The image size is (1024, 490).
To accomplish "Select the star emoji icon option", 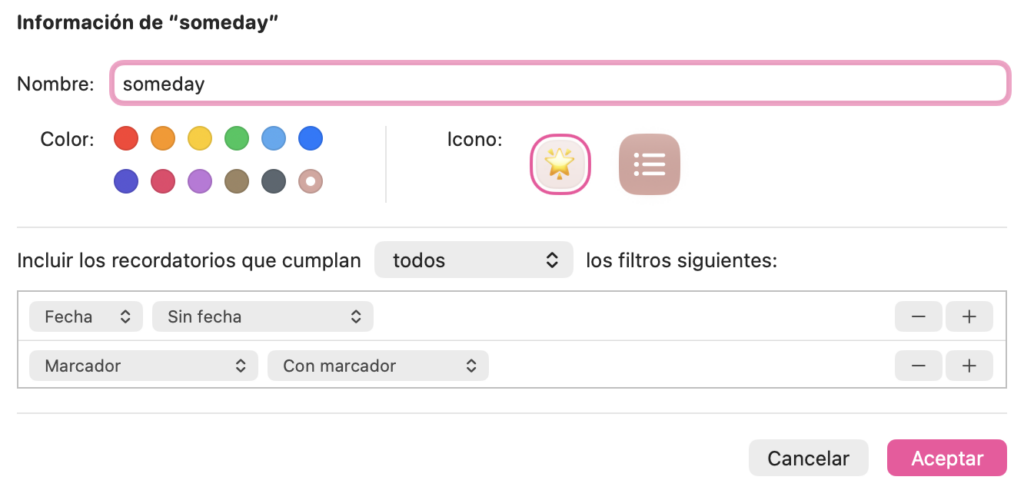I will click(x=559, y=164).
